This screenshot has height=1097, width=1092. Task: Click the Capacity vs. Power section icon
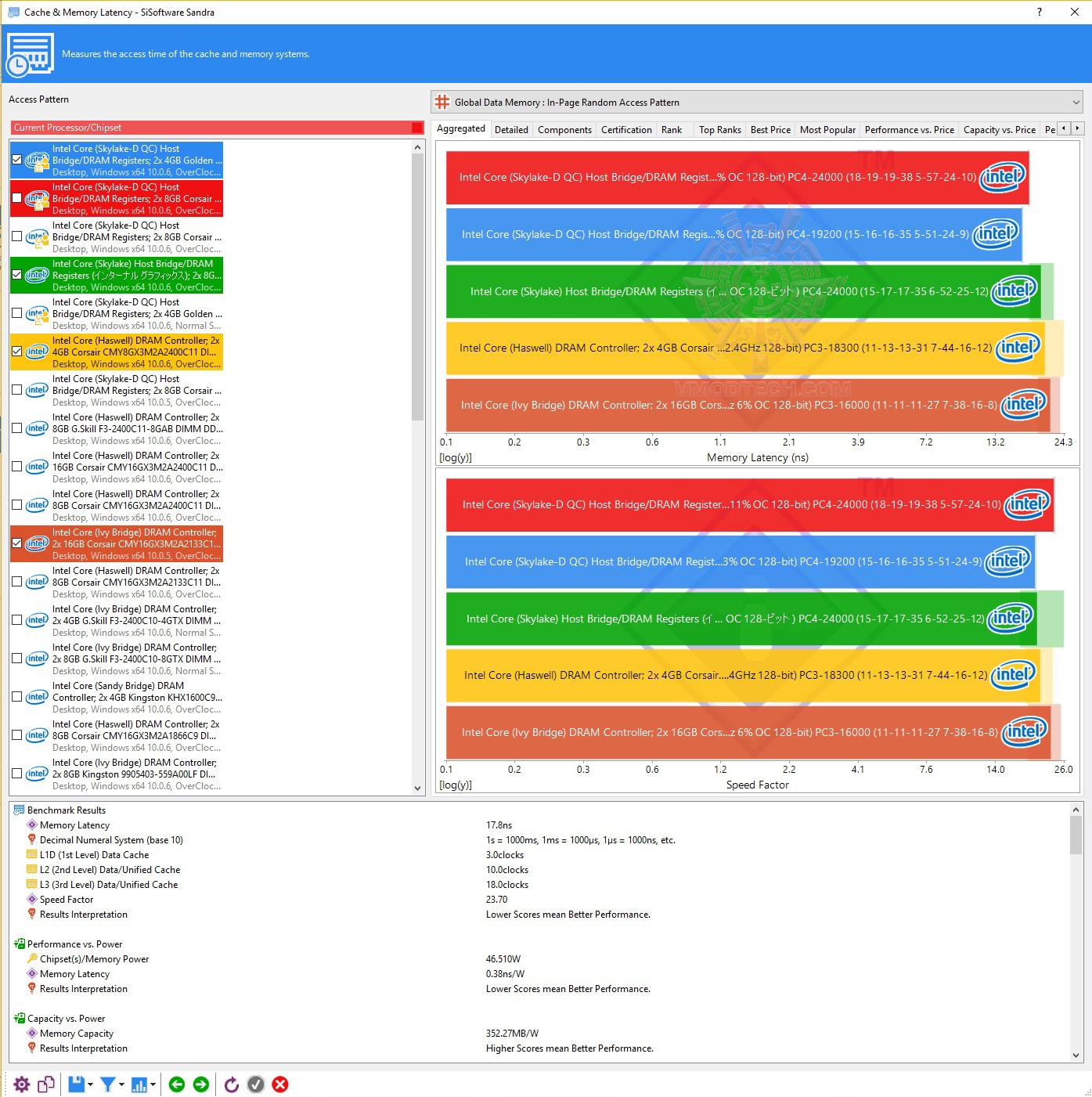(19, 1019)
